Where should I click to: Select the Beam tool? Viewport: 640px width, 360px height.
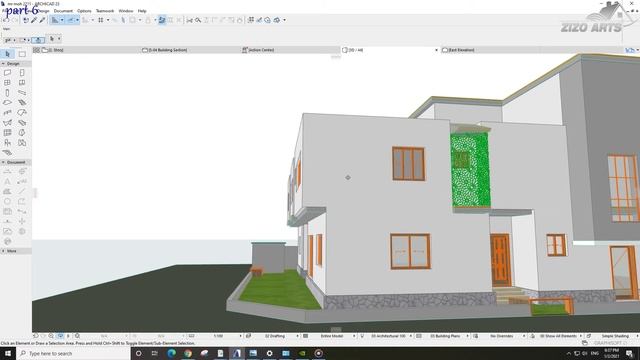22,93
